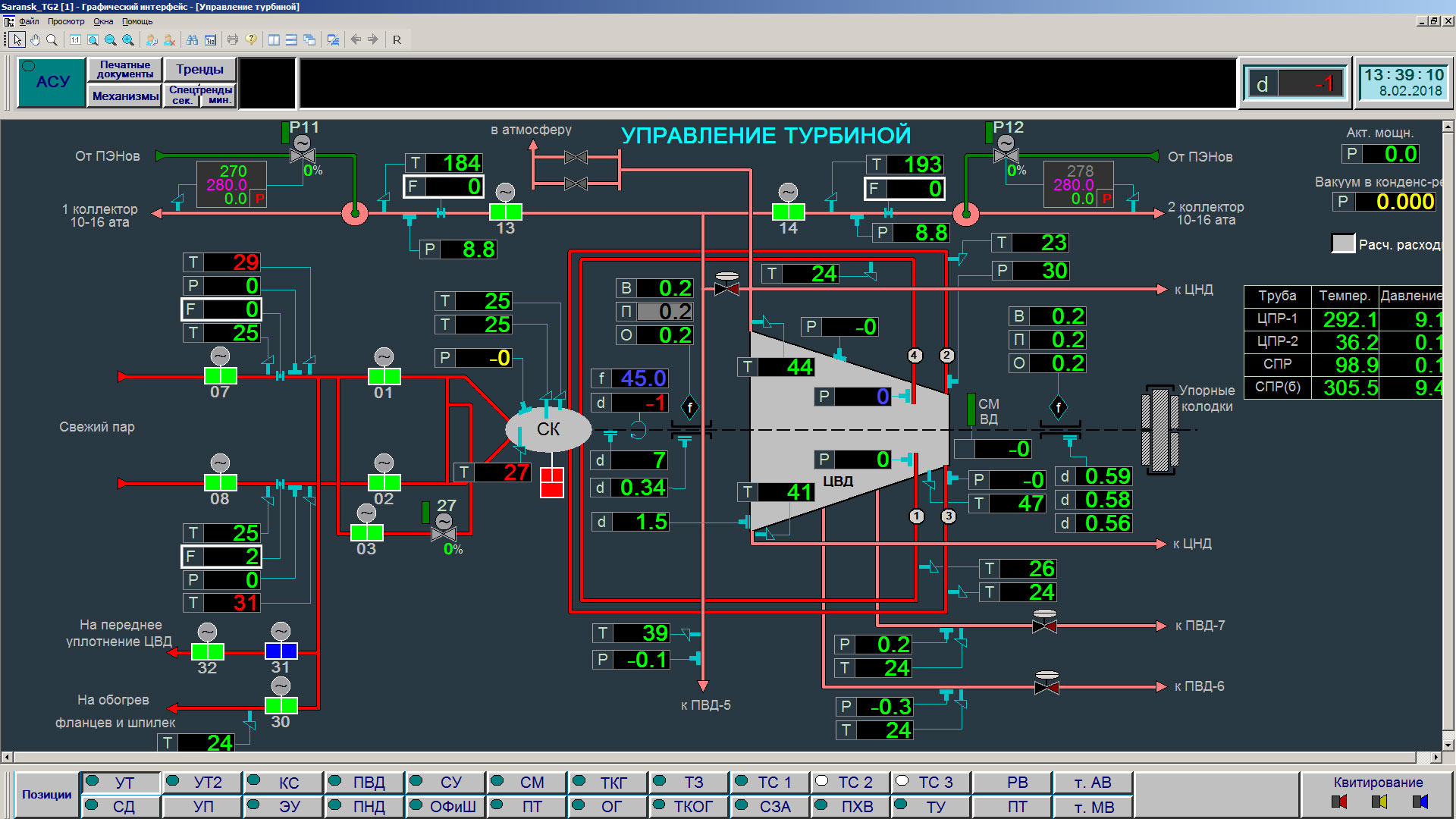Click the binoculars search icon

point(192,40)
